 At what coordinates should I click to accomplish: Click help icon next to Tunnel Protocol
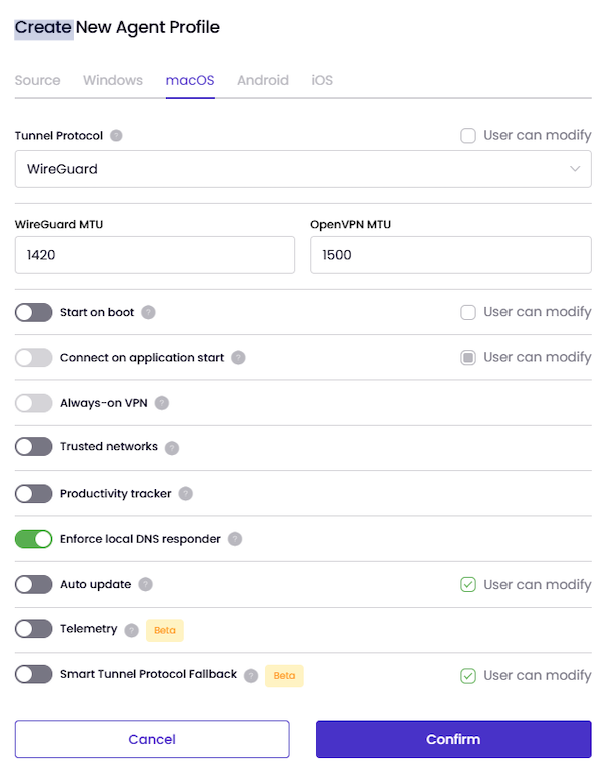click(116, 136)
